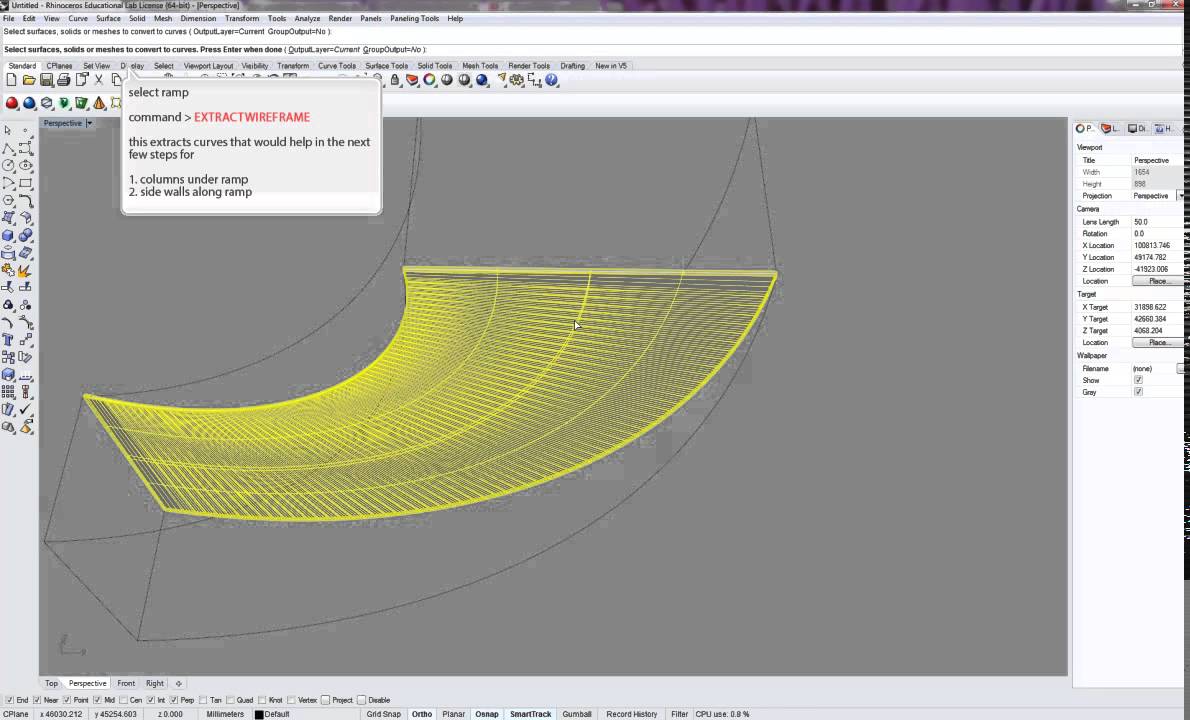Toggle Grid Snap in status bar
Image resolution: width=1190 pixels, height=720 pixels.
[383, 714]
